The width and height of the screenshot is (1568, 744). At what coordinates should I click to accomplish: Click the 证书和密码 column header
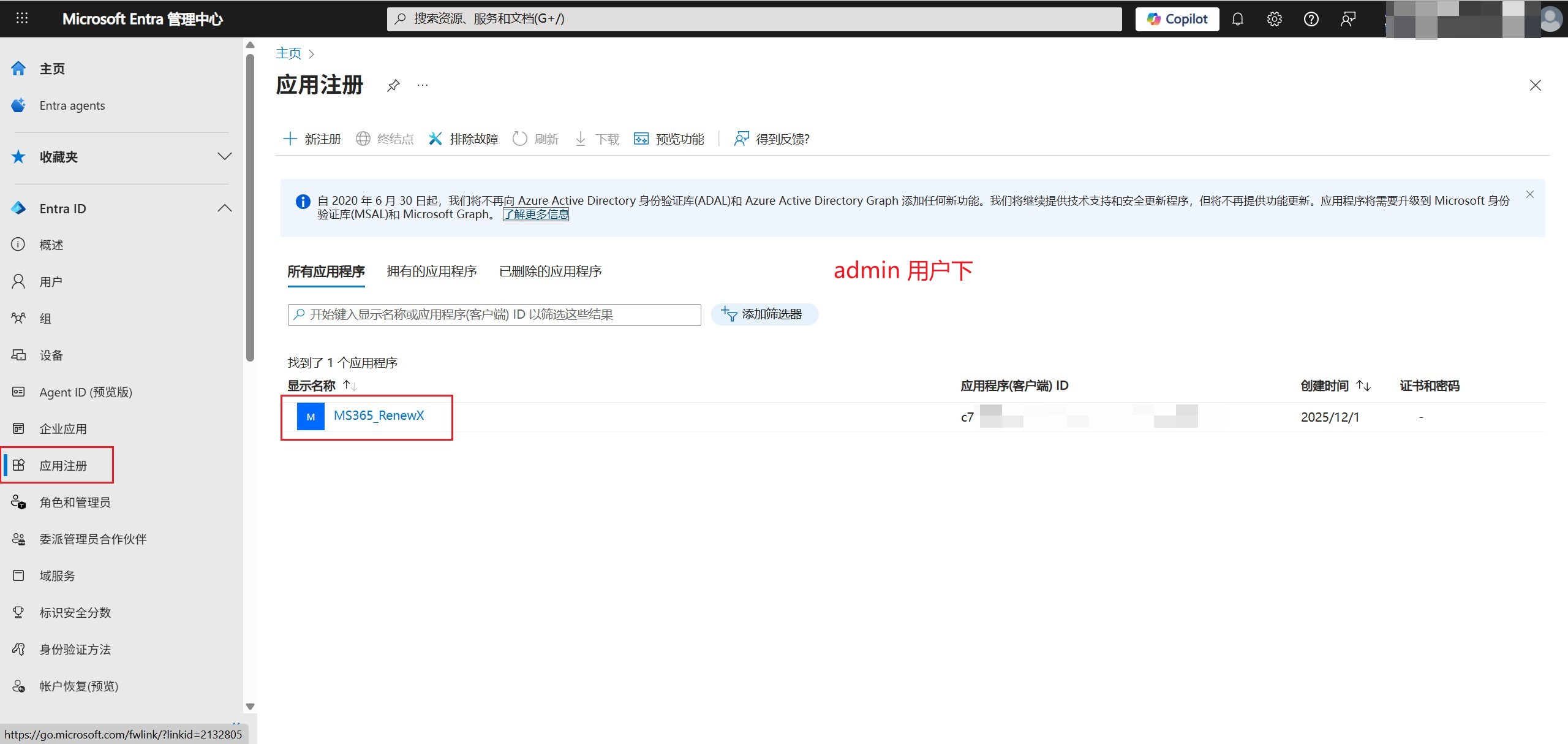tap(1430, 385)
